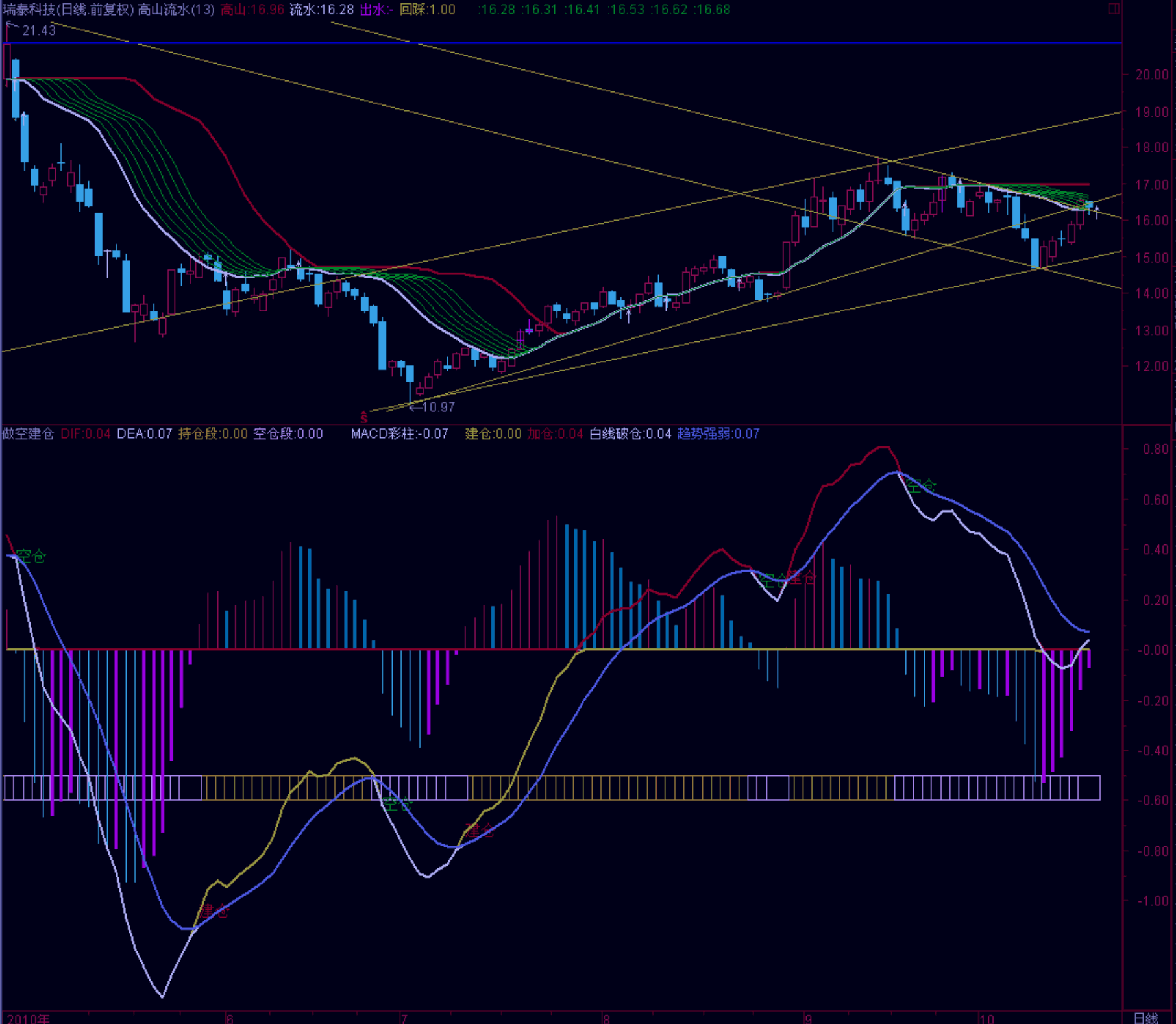Click the 12.00 price axis label
1176x1024 pixels.
1152,366
